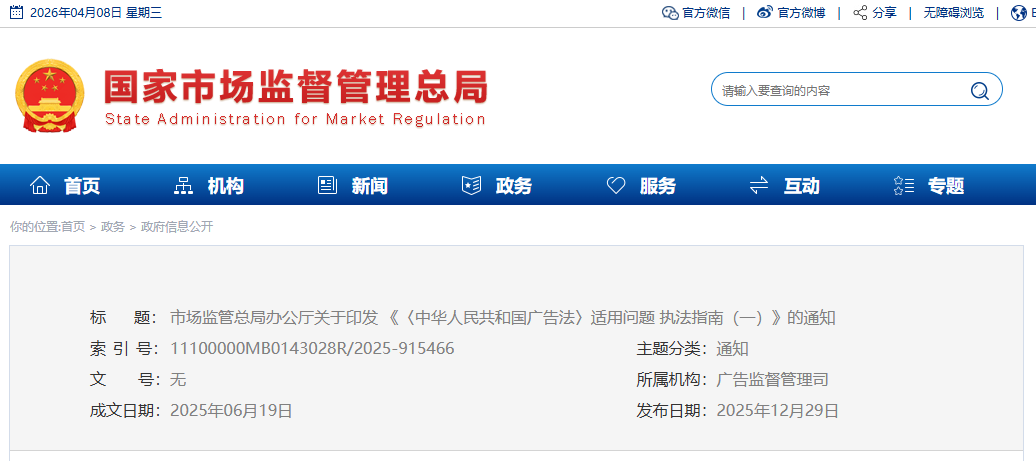This screenshot has width=1036, height=461.
Task: Click the arrows icon for 互动
Action: coord(759,186)
